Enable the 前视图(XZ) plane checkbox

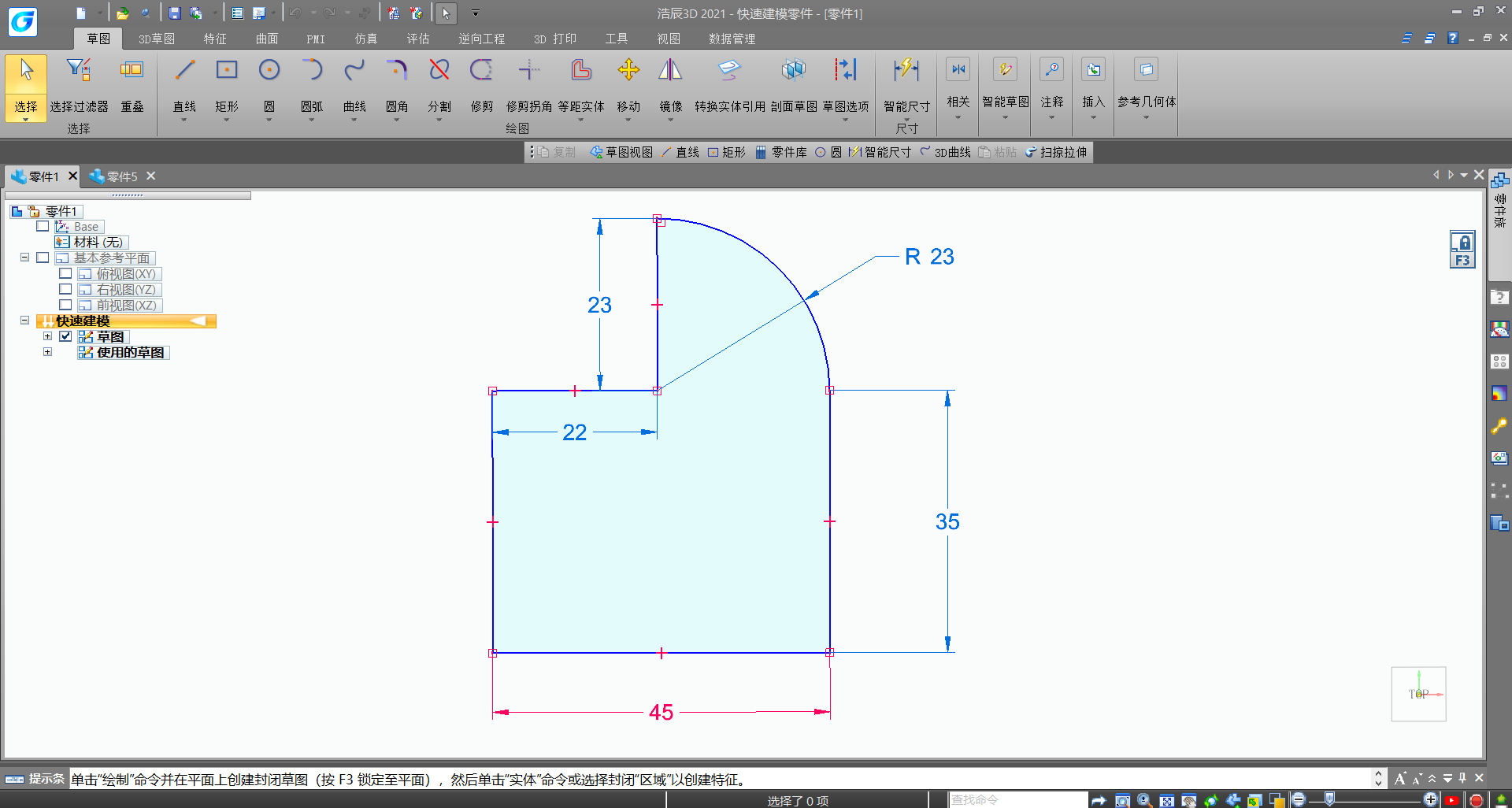tap(65, 305)
